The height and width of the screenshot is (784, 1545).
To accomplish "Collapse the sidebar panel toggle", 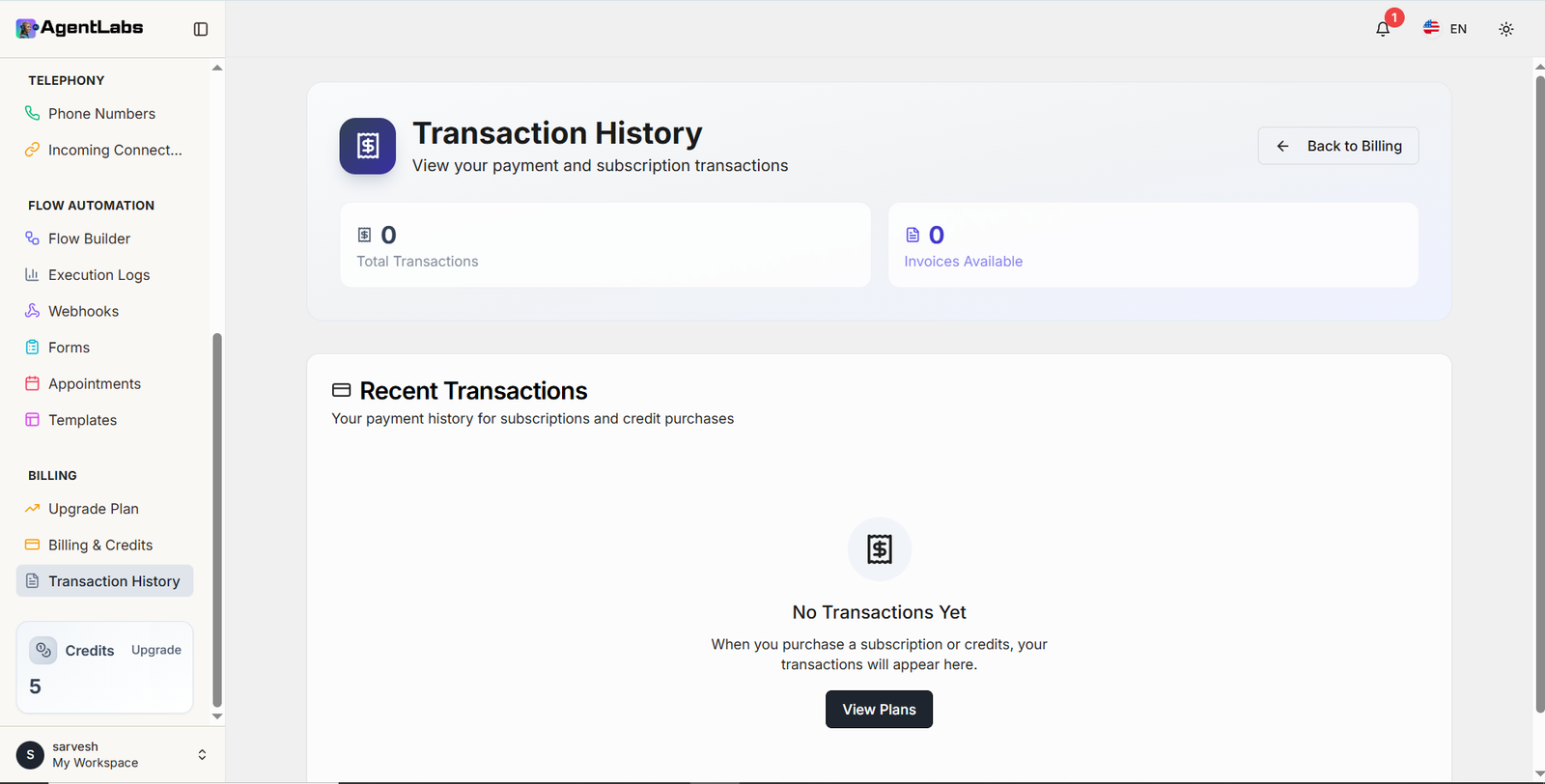I will tap(201, 29).
